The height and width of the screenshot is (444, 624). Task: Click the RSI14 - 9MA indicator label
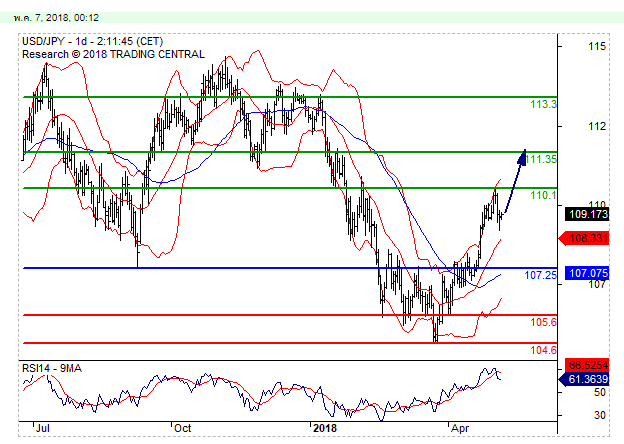(x=52, y=368)
